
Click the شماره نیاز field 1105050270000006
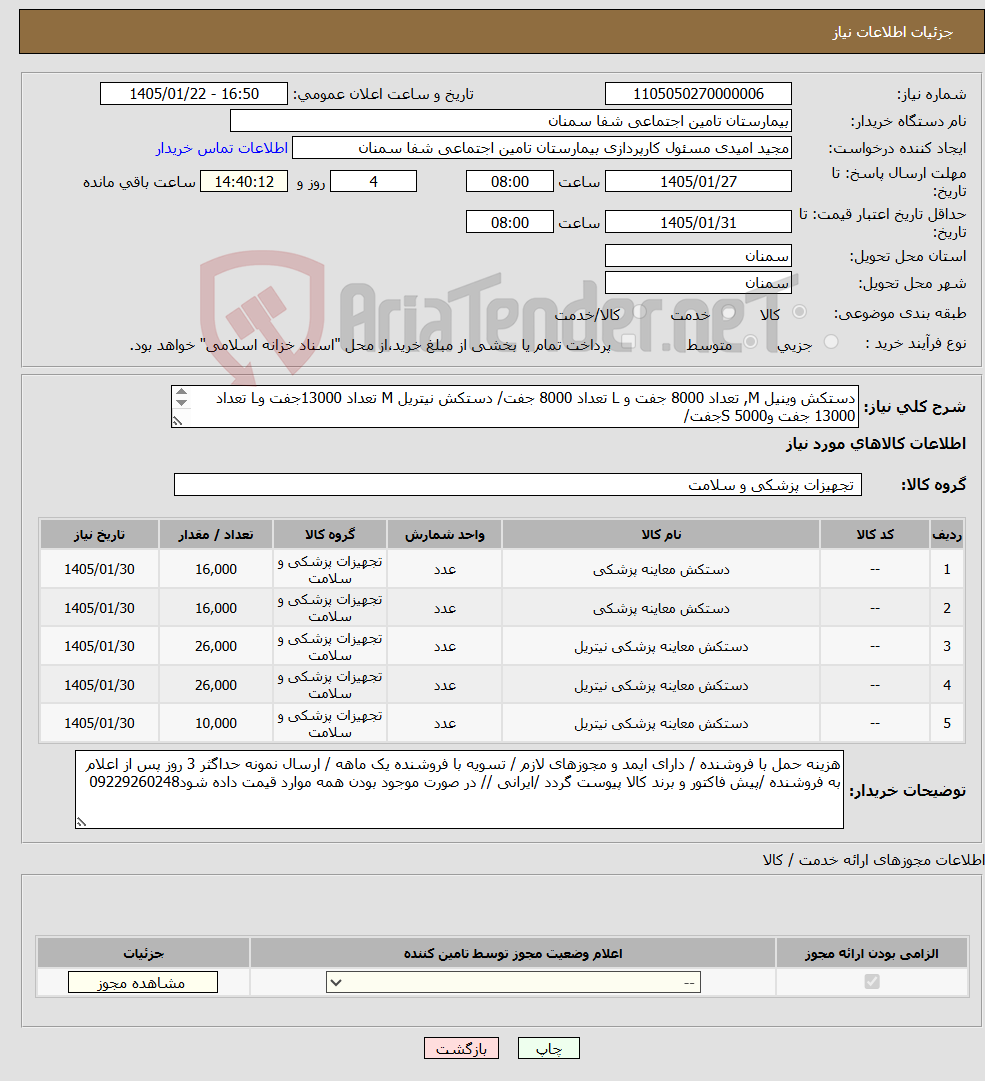tap(698, 94)
